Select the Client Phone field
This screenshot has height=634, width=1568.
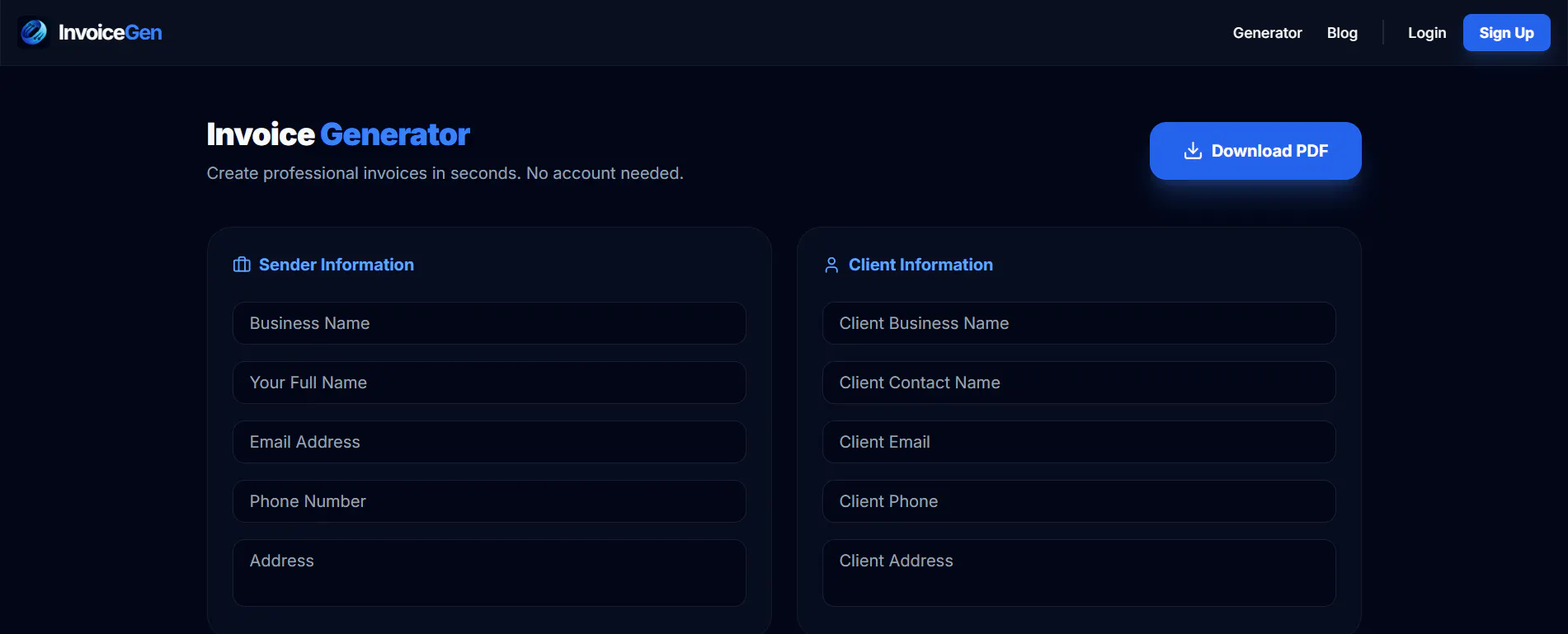(x=1079, y=501)
